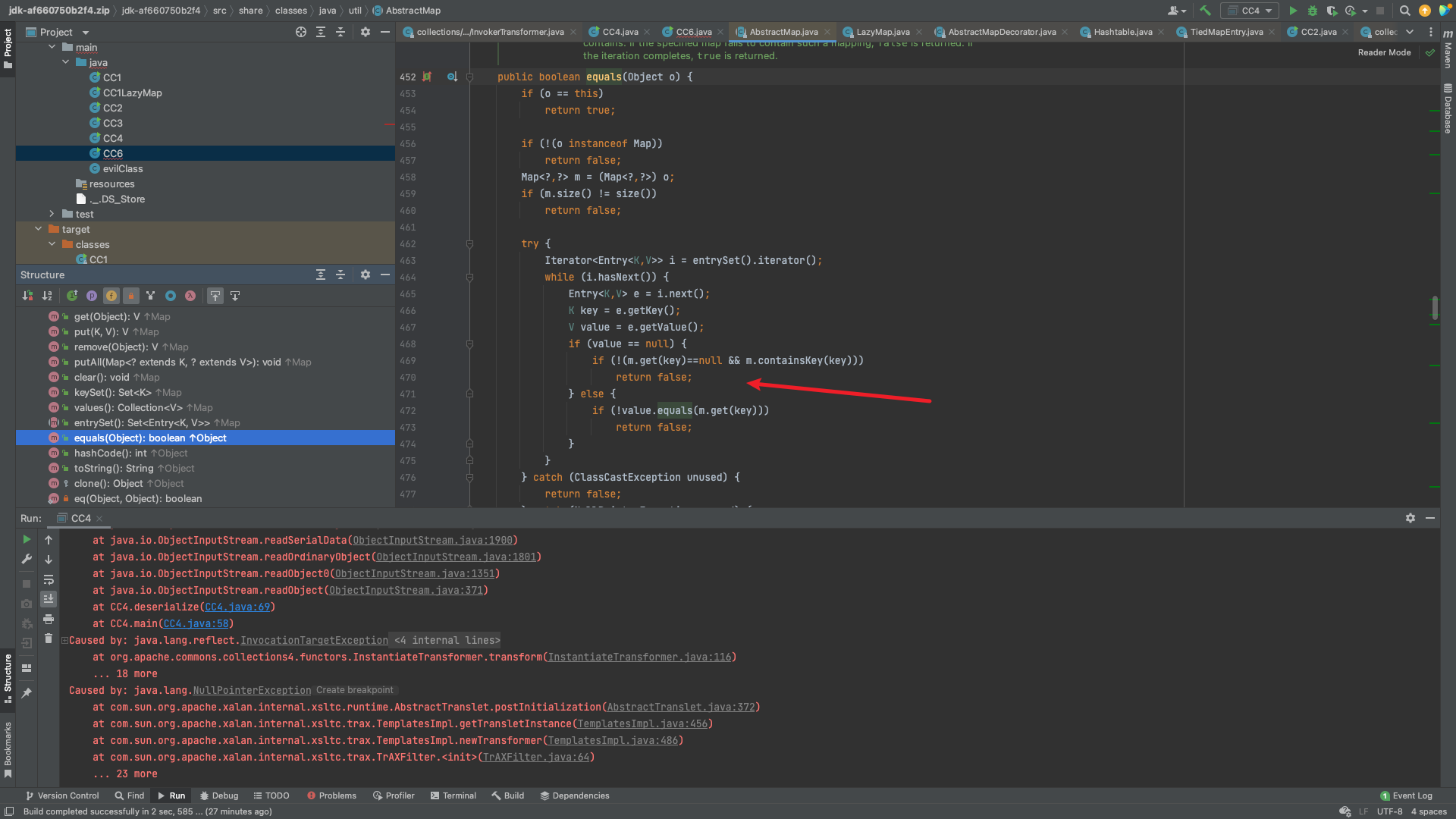This screenshot has height=819, width=1456.
Task: Select evilClass in Project tree
Action: coord(122,168)
